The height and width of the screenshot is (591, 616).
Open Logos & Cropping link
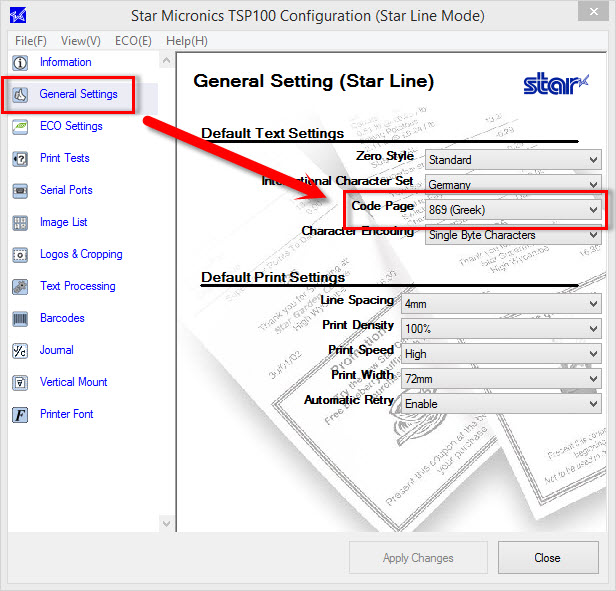(81, 254)
